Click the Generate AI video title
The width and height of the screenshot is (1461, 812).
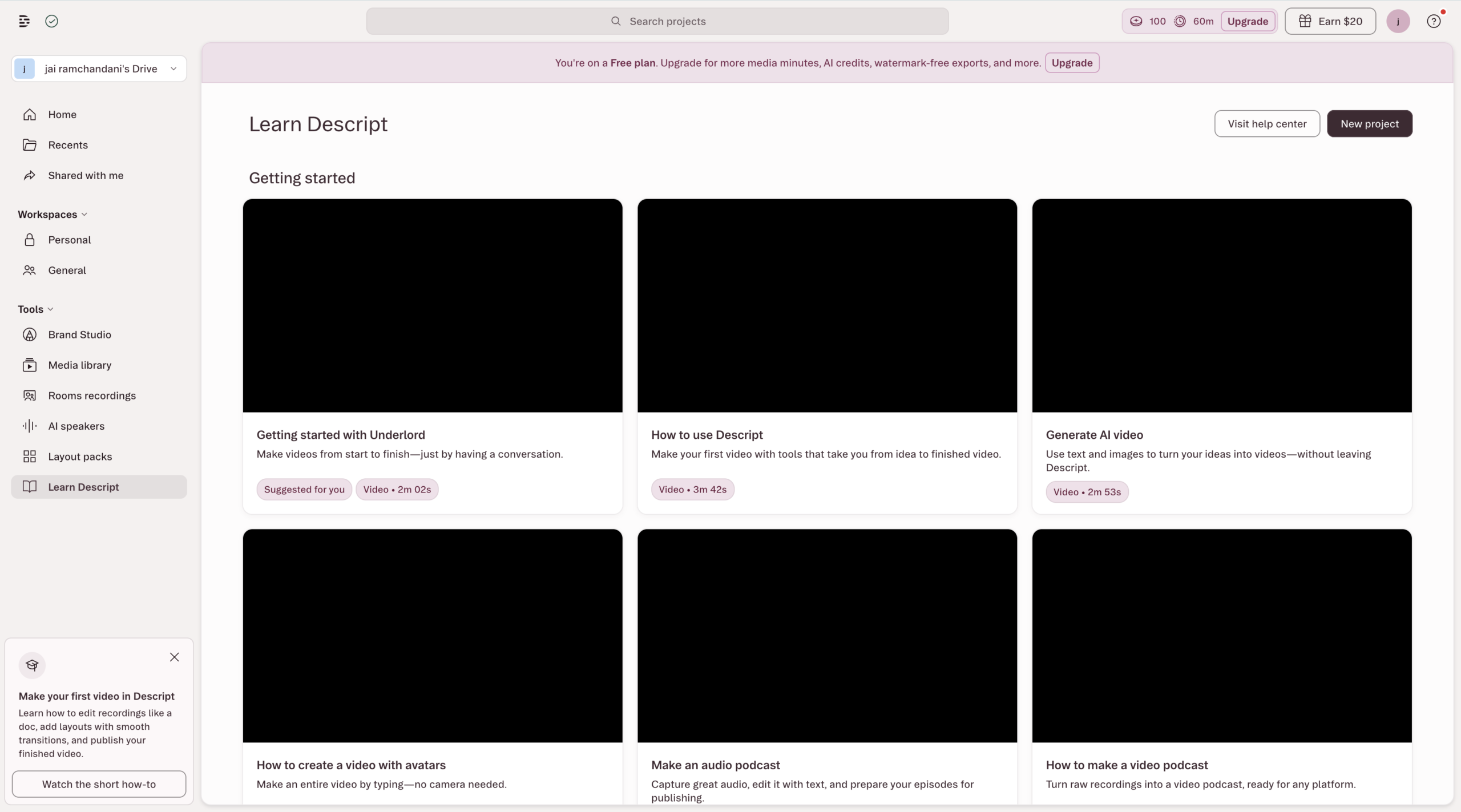tap(1095, 435)
